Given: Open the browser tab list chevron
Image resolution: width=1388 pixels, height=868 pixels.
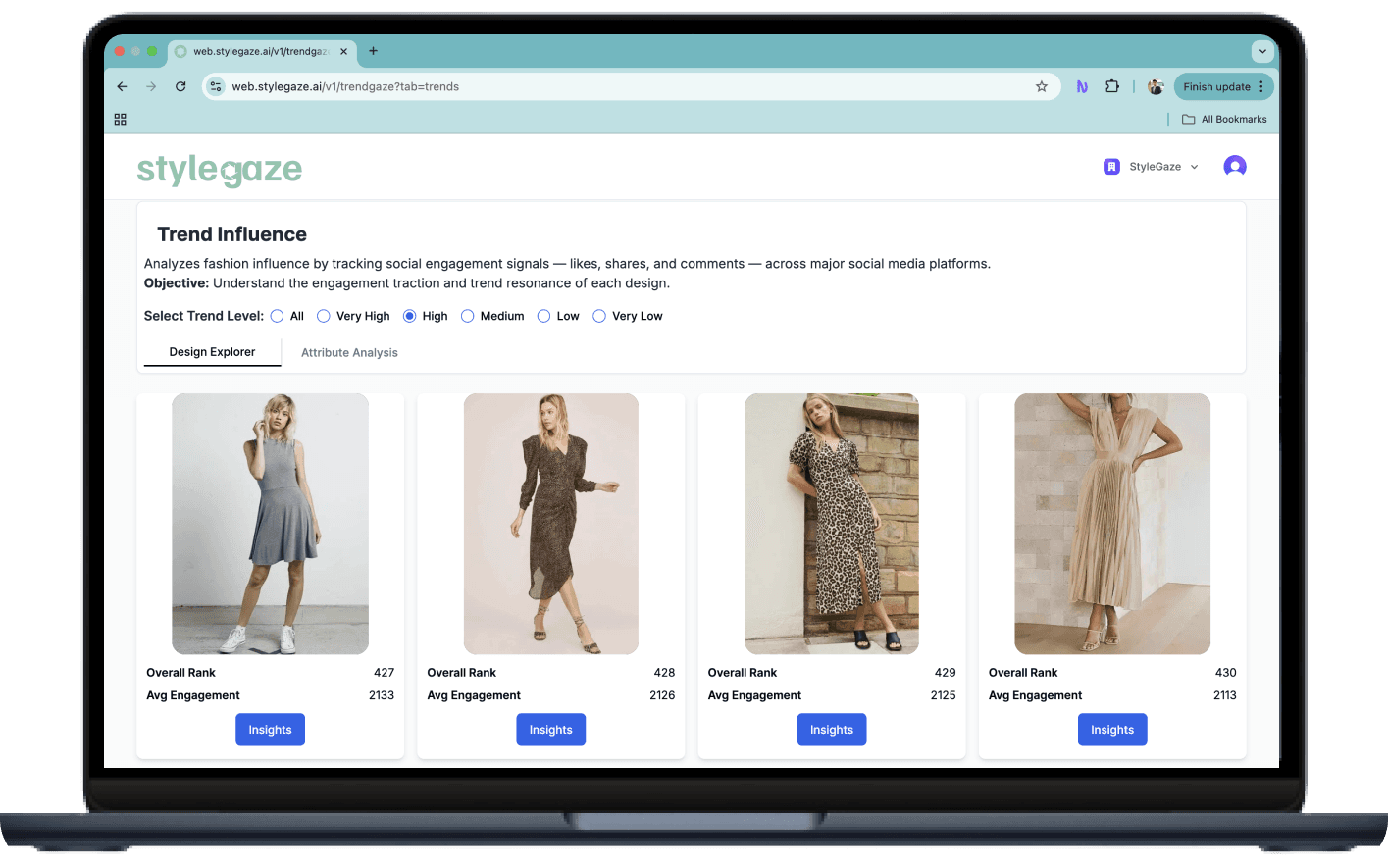Looking at the screenshot, I should pyautogui.click(x=1262, y=51).
